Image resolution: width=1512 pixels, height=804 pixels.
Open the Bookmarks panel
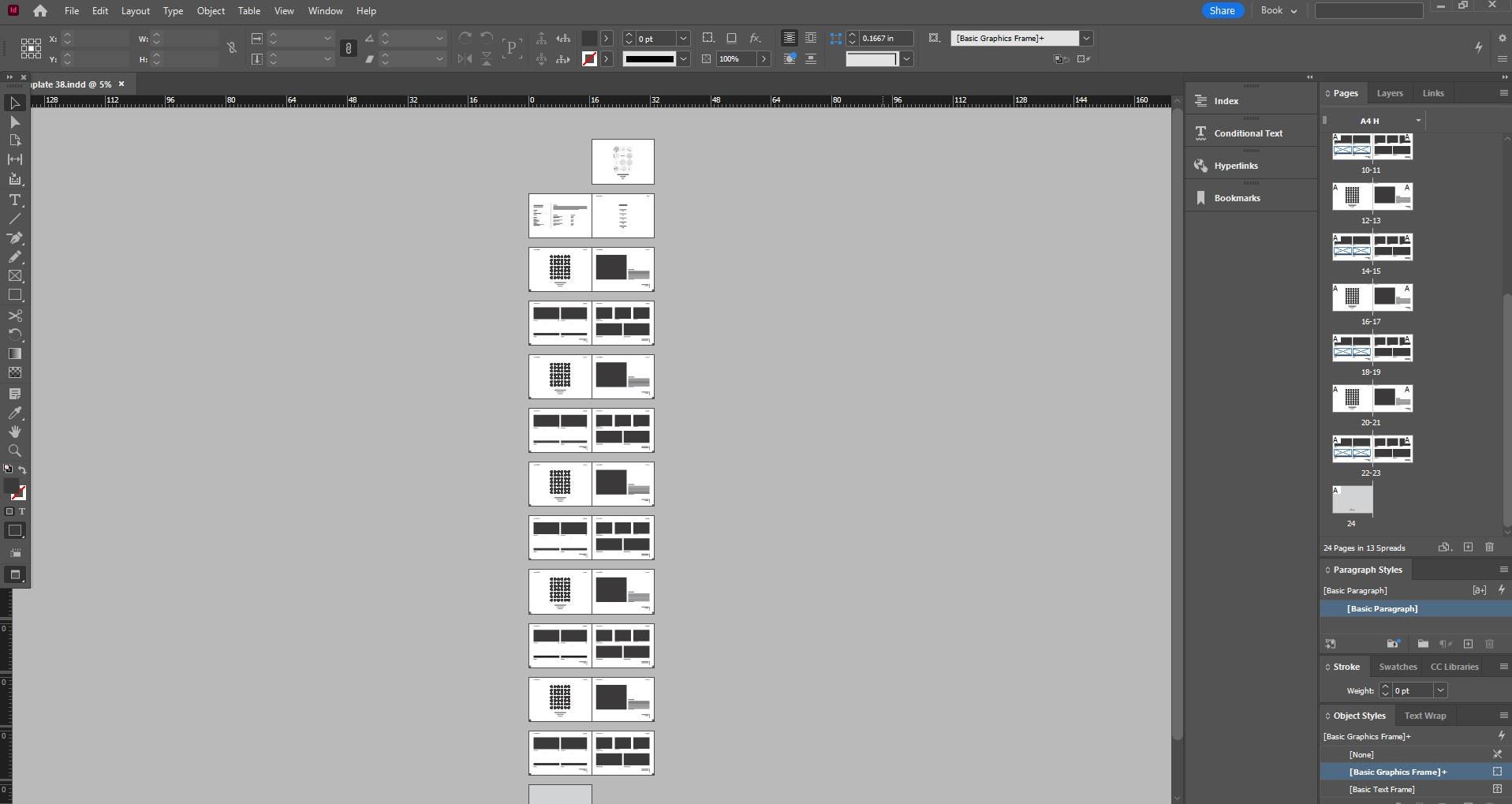pyautogui.click(x=1236, y=198)
